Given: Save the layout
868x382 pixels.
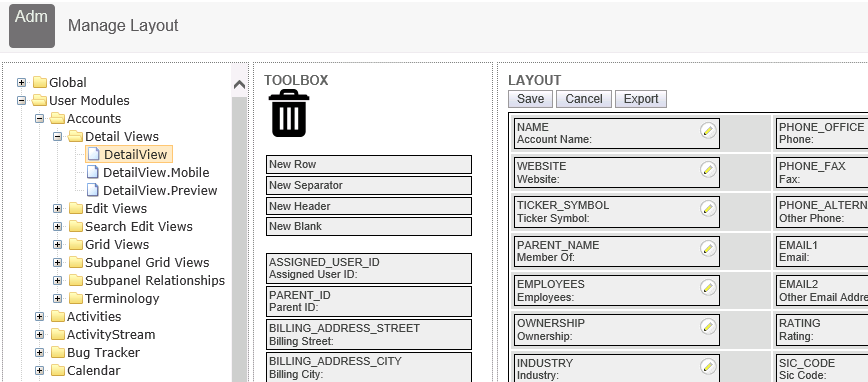Looking at the screenshot, I should (x=530, y=99).
